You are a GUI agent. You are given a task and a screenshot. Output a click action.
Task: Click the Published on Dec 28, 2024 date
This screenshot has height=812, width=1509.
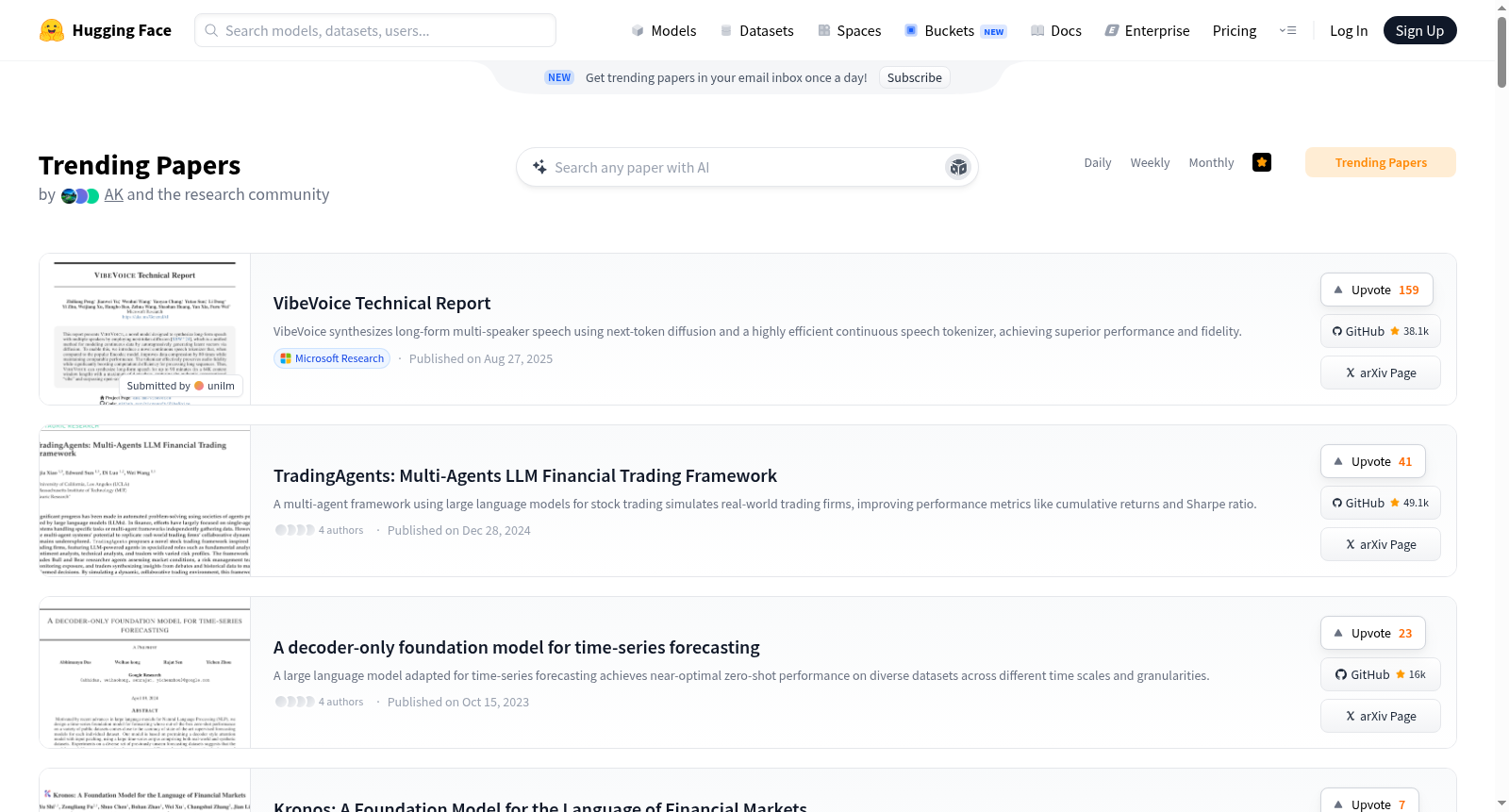[459, 530]
